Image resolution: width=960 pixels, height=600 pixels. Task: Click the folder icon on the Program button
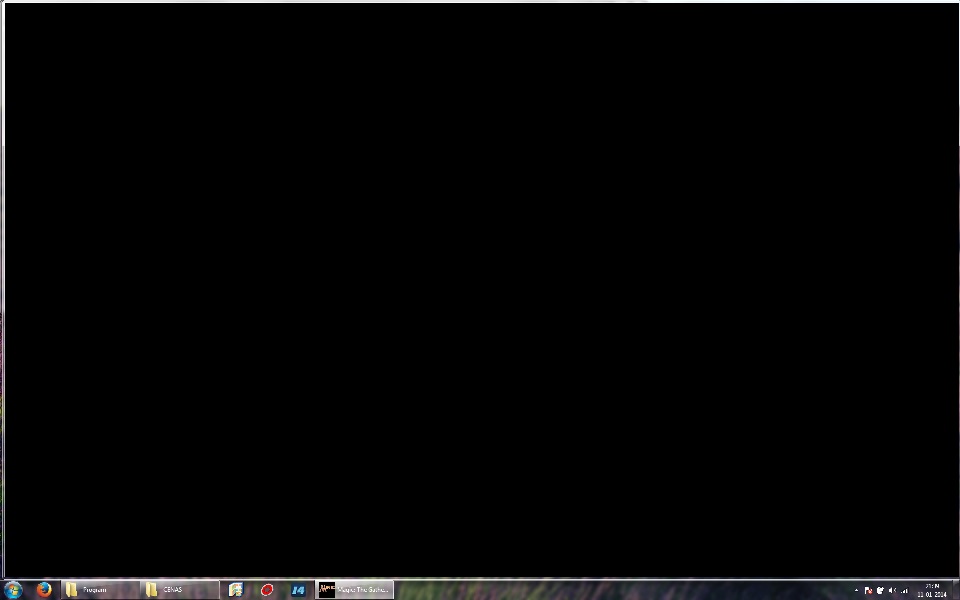pos(72,590)
